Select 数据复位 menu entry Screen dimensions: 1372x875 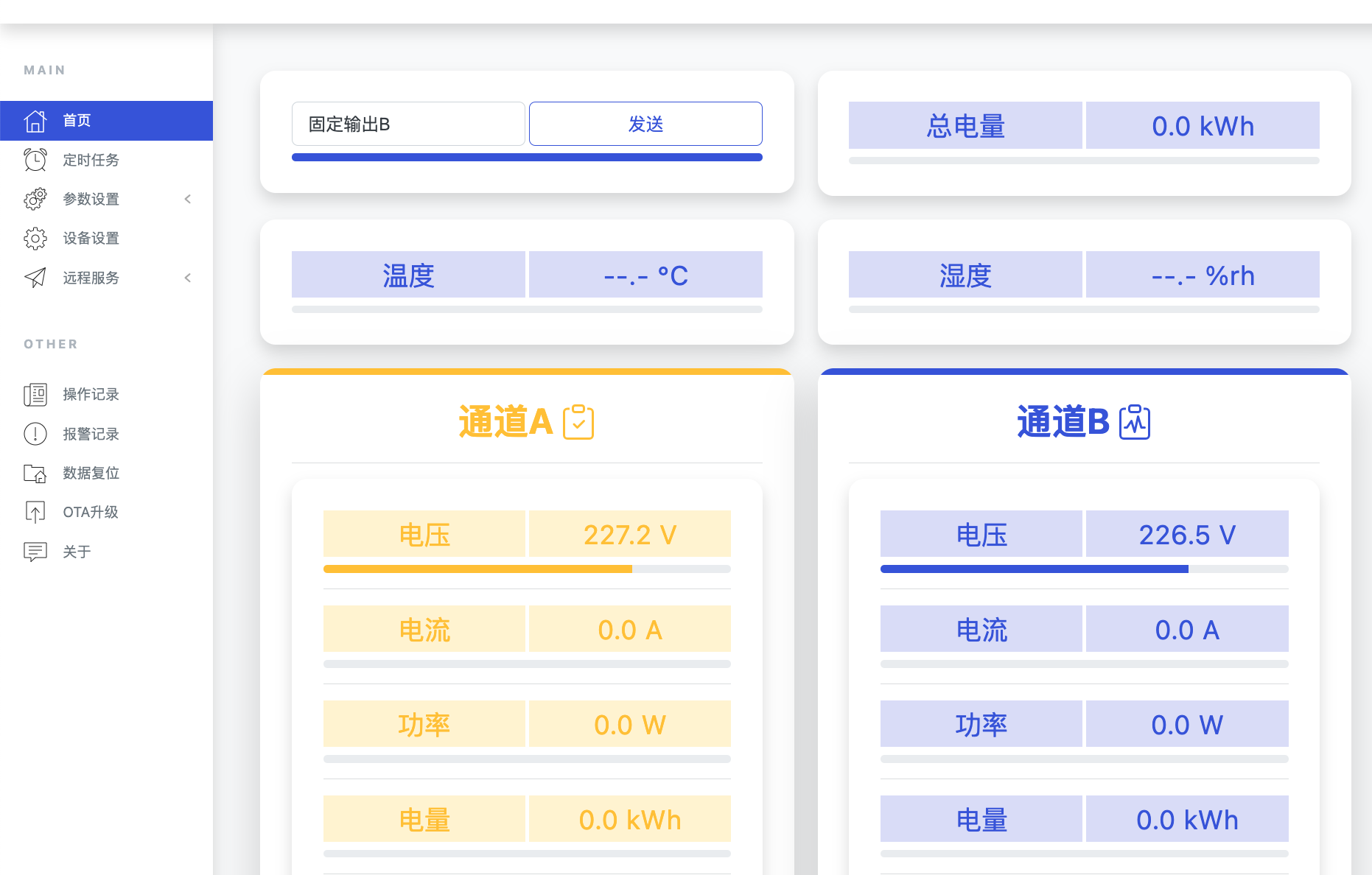pos(106,473)
